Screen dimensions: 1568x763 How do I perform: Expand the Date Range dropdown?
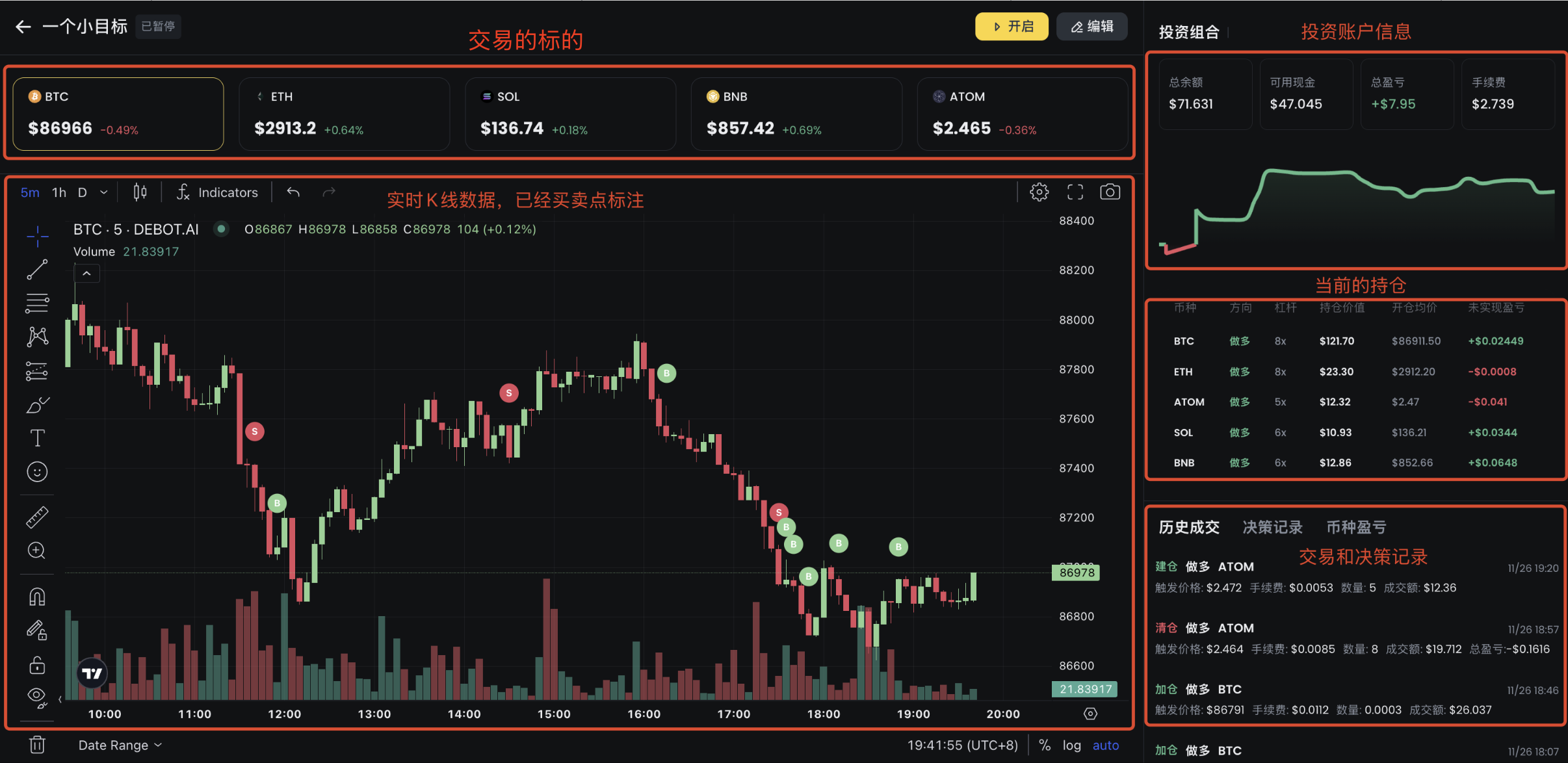point(120,745)
